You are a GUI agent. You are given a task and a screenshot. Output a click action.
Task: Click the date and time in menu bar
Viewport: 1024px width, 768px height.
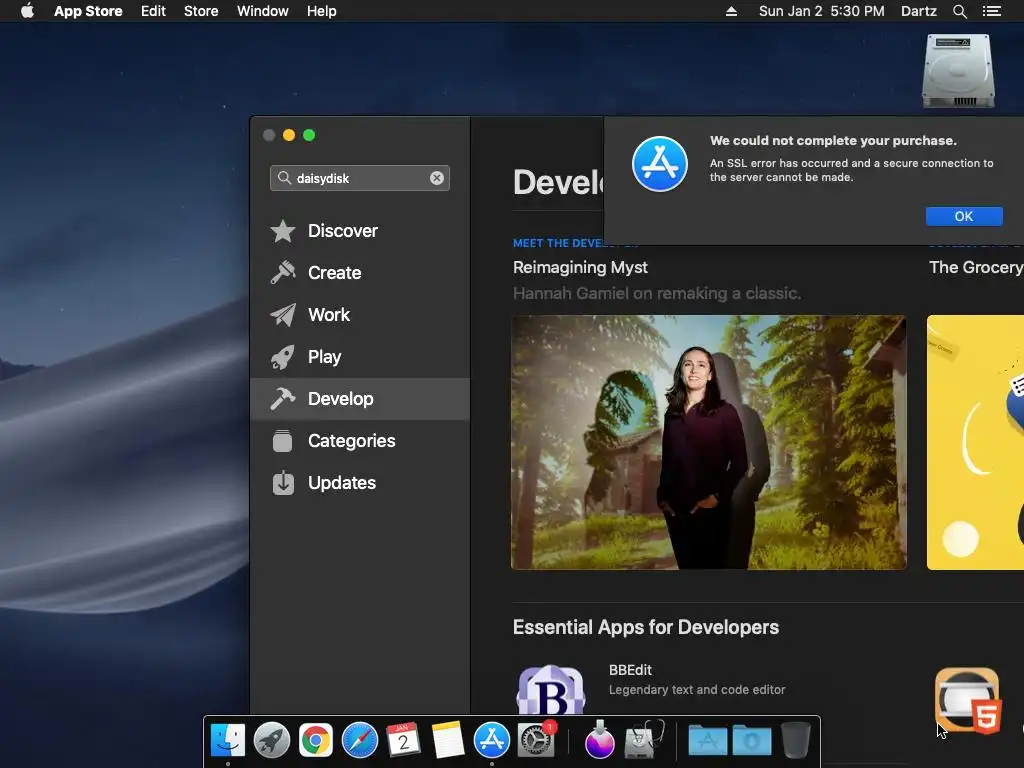(x=822, y=11)
